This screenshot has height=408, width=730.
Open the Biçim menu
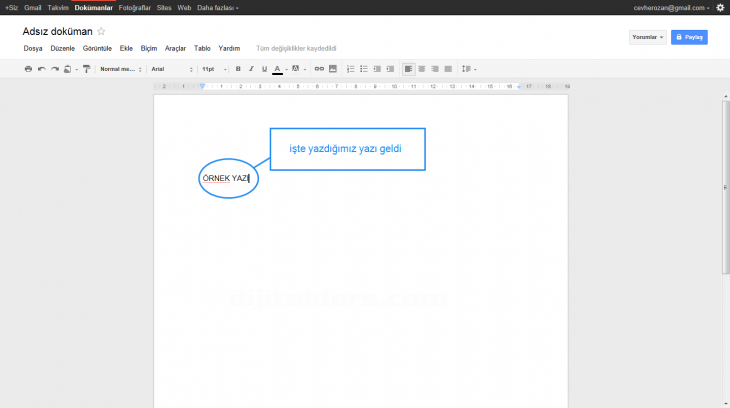point(149,48)
